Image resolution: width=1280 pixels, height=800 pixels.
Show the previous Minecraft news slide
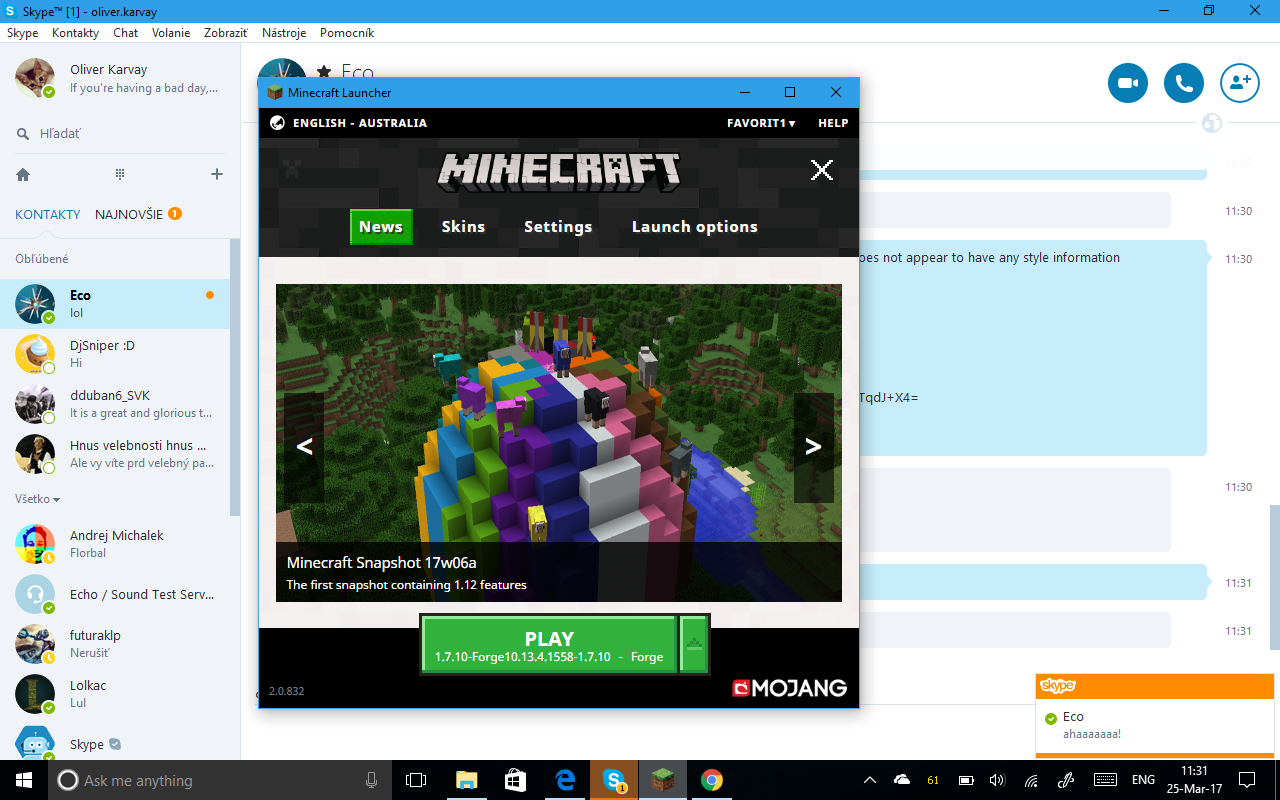[304, 447]
